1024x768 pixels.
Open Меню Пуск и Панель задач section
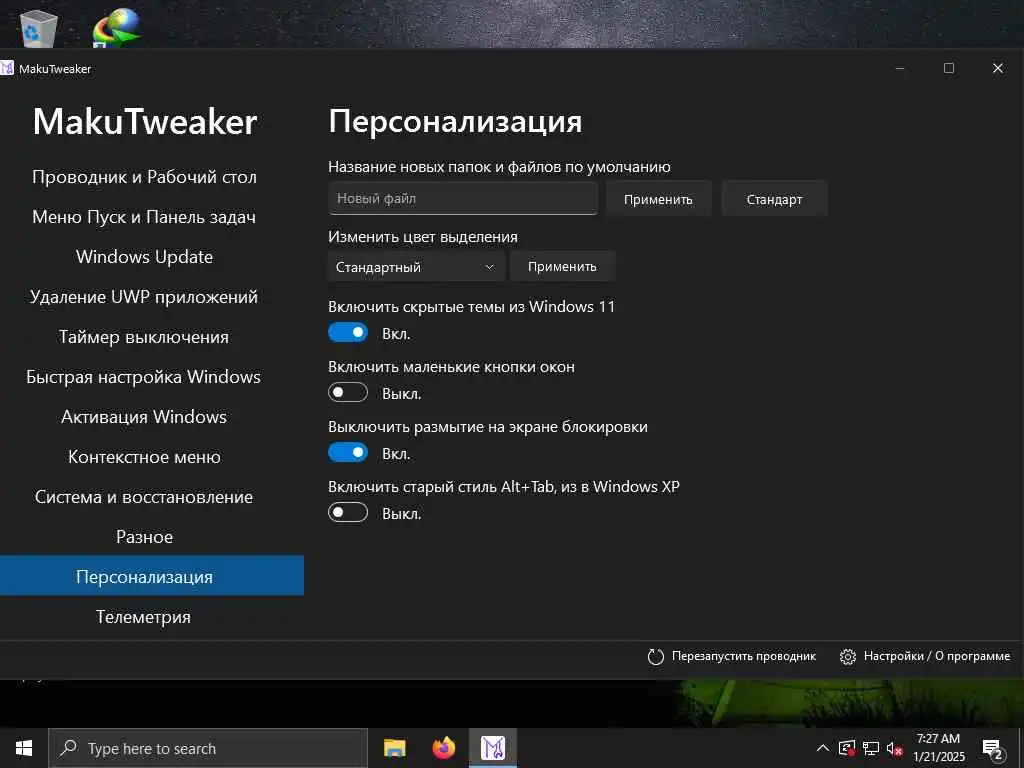click(144, 217)
